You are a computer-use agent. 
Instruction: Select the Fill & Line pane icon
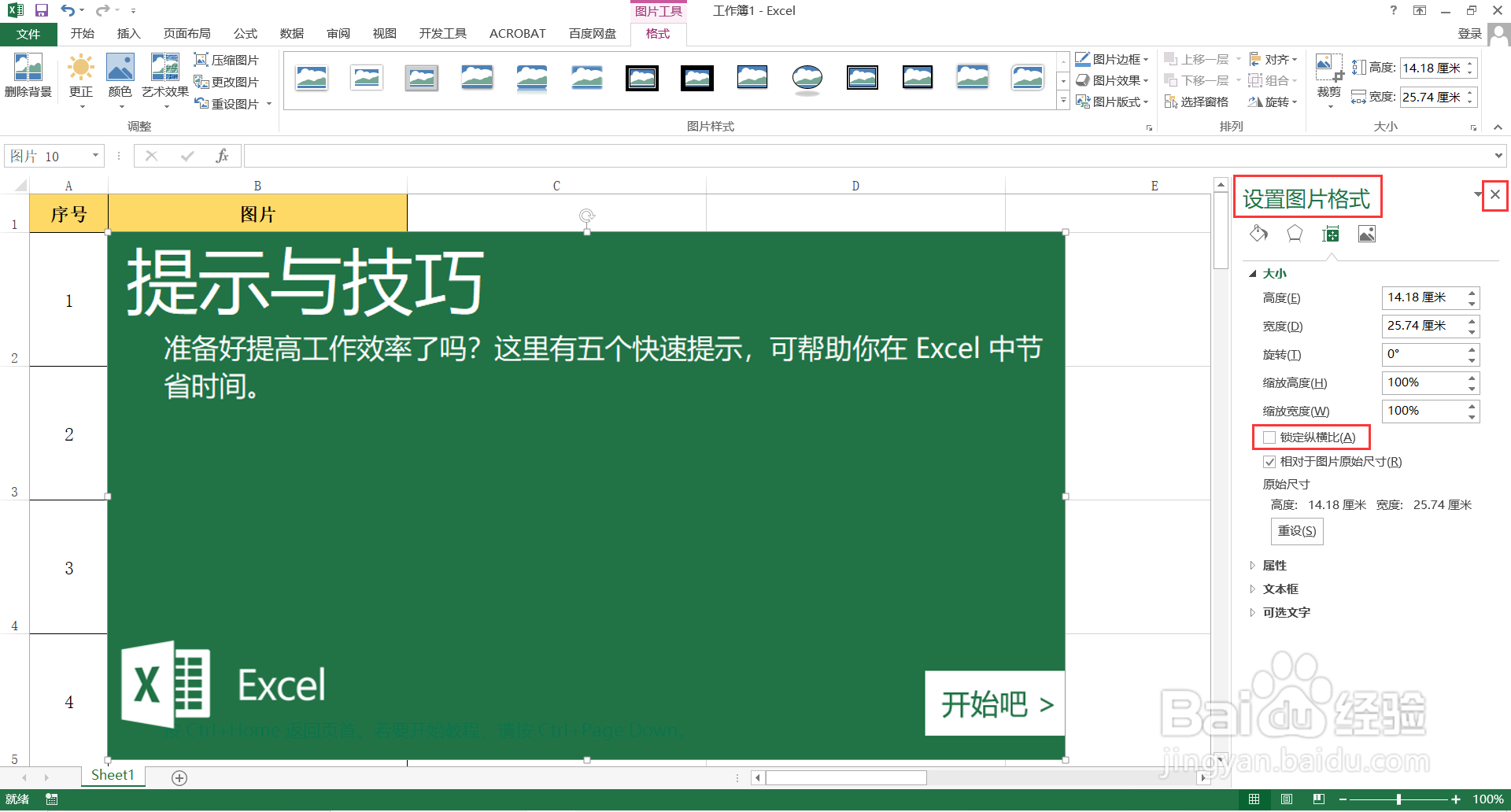point(1258,234)
